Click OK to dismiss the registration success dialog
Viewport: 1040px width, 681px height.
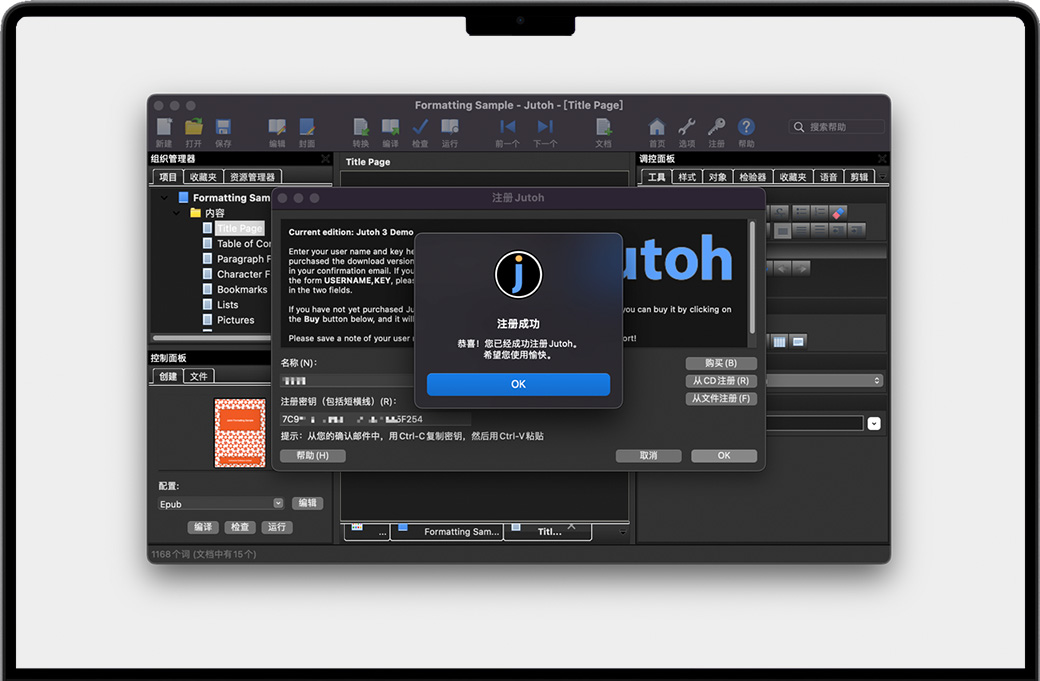coord(518,384)
